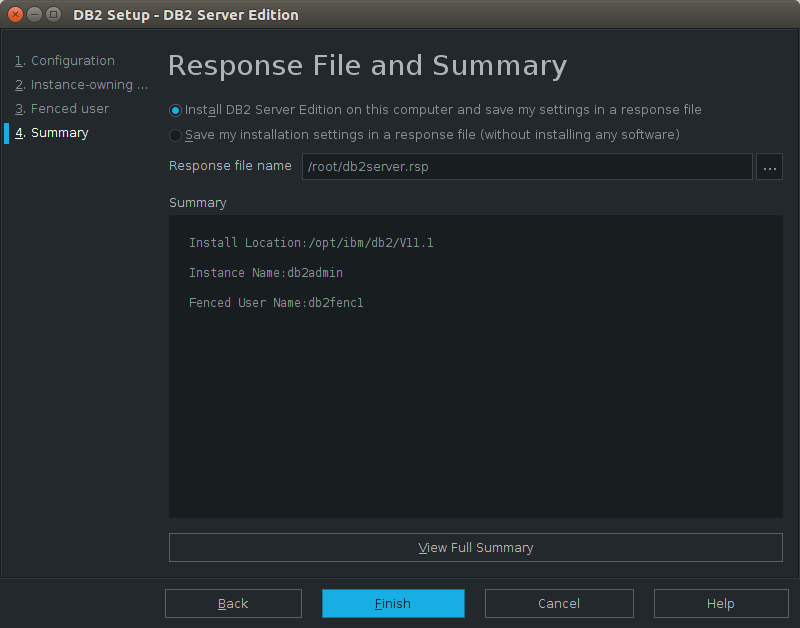Go Back to previous step
This screenshot has height=628, width=800.
click(233, 604)
